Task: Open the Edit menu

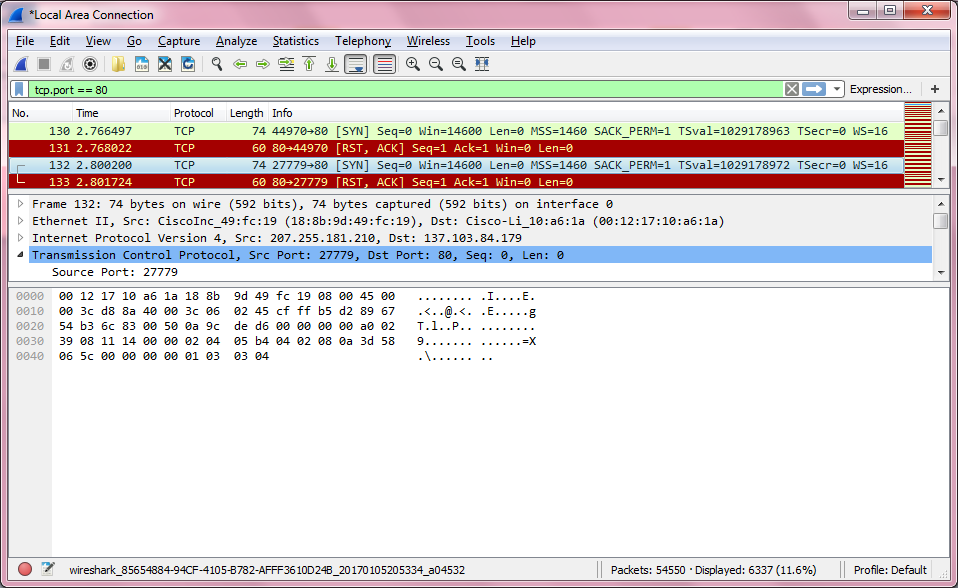Action: 60,41
